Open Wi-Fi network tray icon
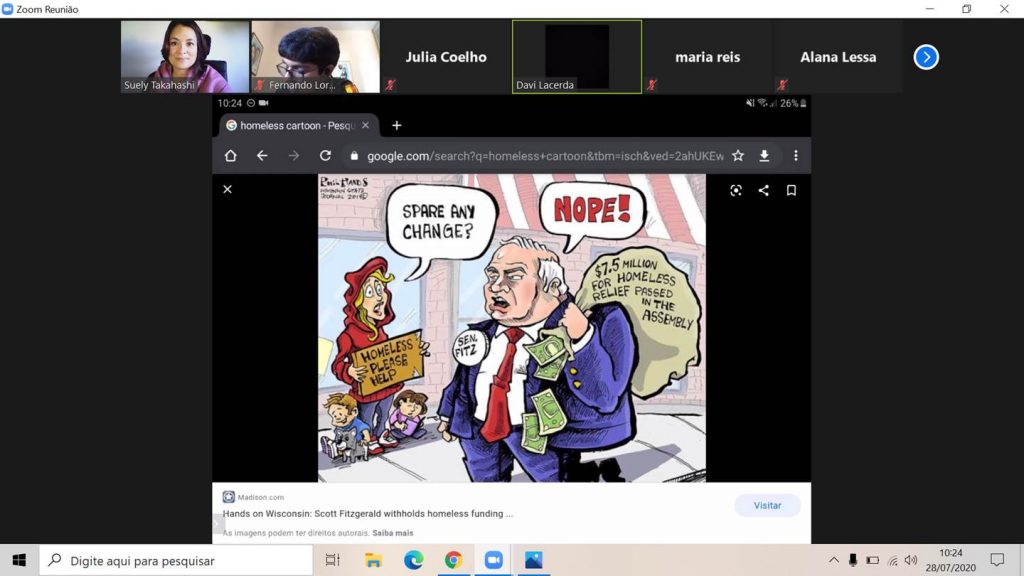Screen dimensions: 1024x576 coord(893,560)
